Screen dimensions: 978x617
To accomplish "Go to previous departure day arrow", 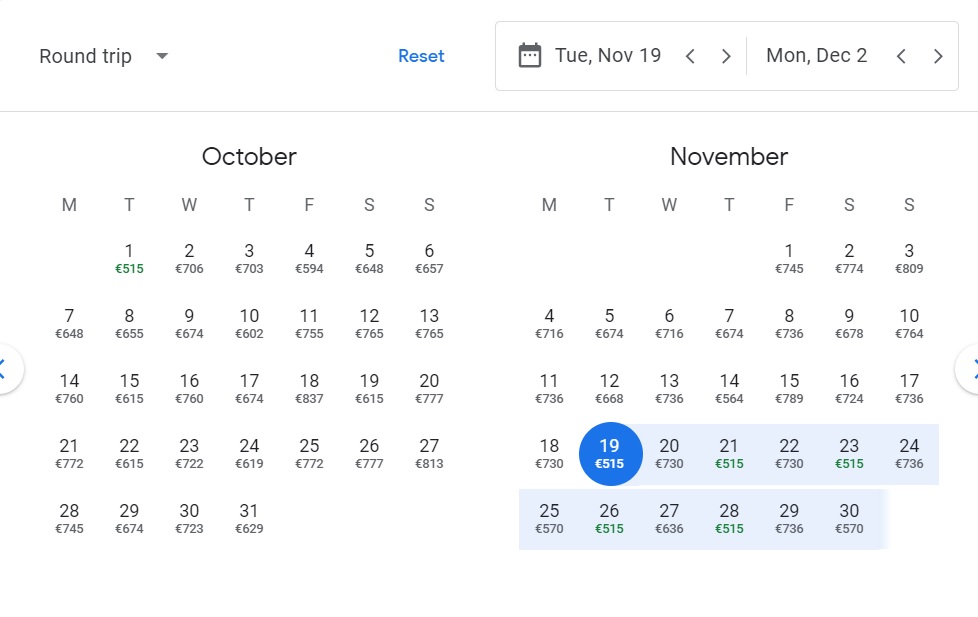I will tap(690, 56).
